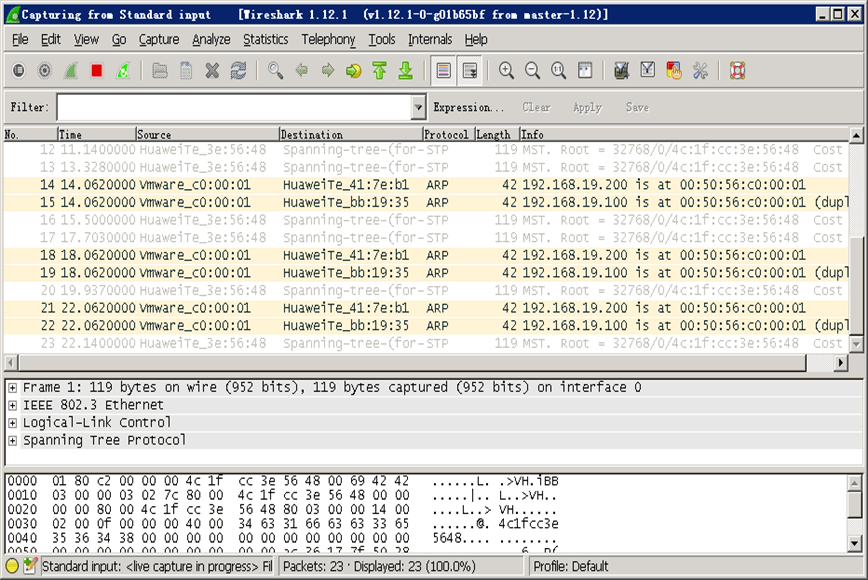Click packet list horizontal scrollbar left arrow
Viewport: 868px width, 580px height.
pos(11,362)
